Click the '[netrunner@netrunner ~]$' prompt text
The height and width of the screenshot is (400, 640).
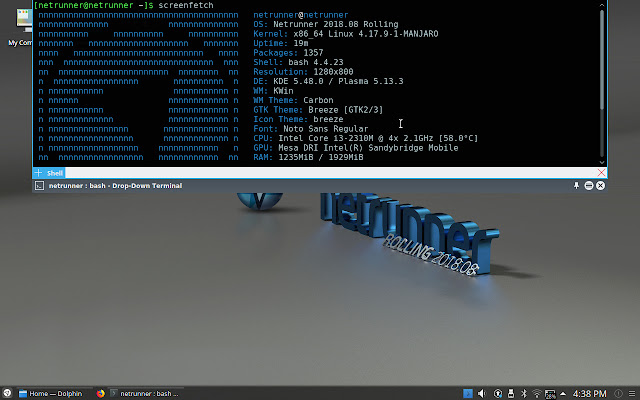(93, 5)
